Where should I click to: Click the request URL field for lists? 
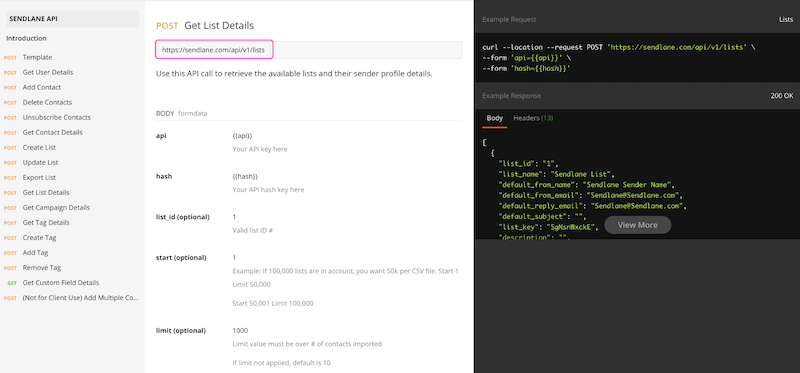[309, 50]
